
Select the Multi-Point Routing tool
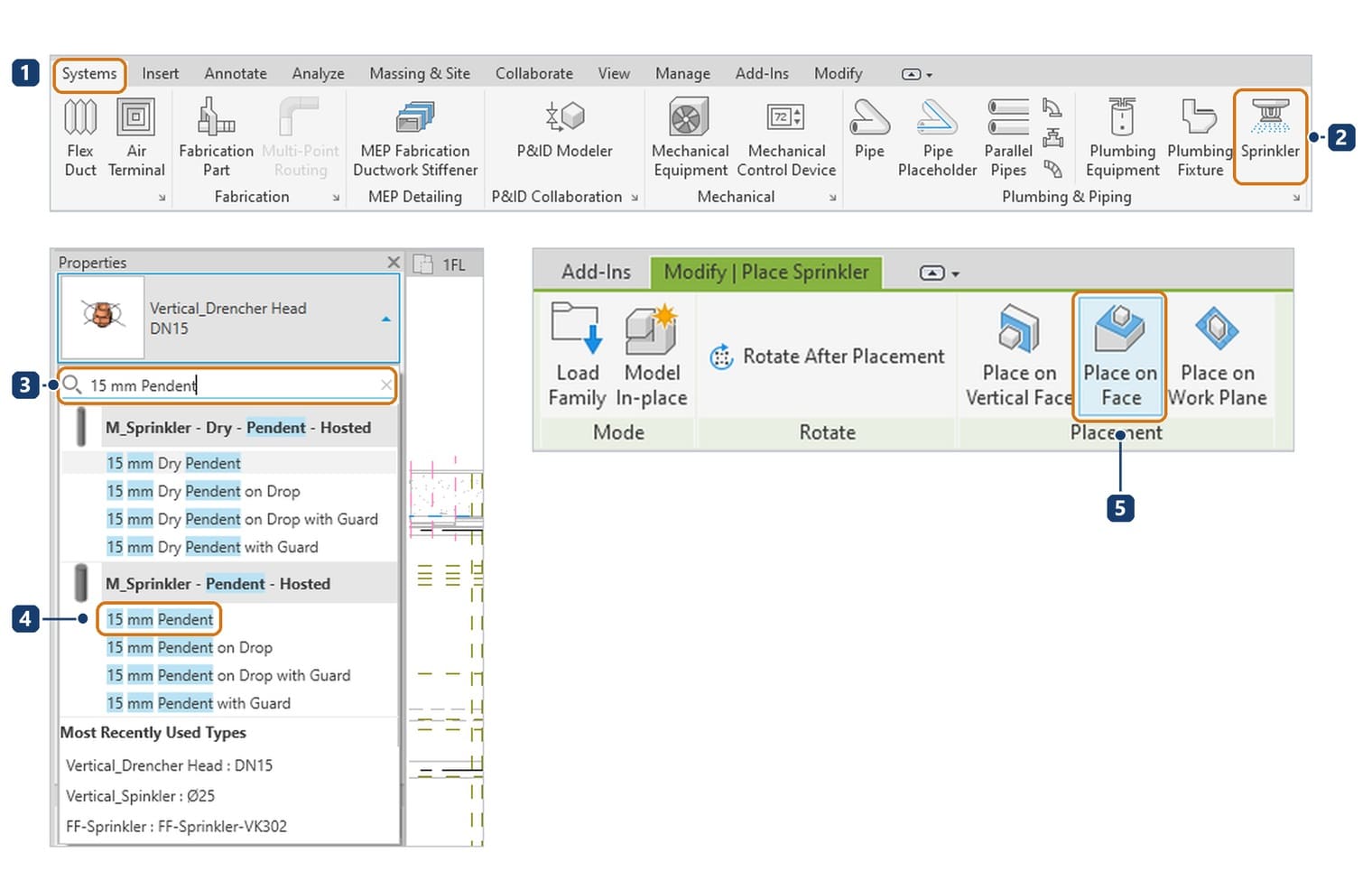point(301,137)
